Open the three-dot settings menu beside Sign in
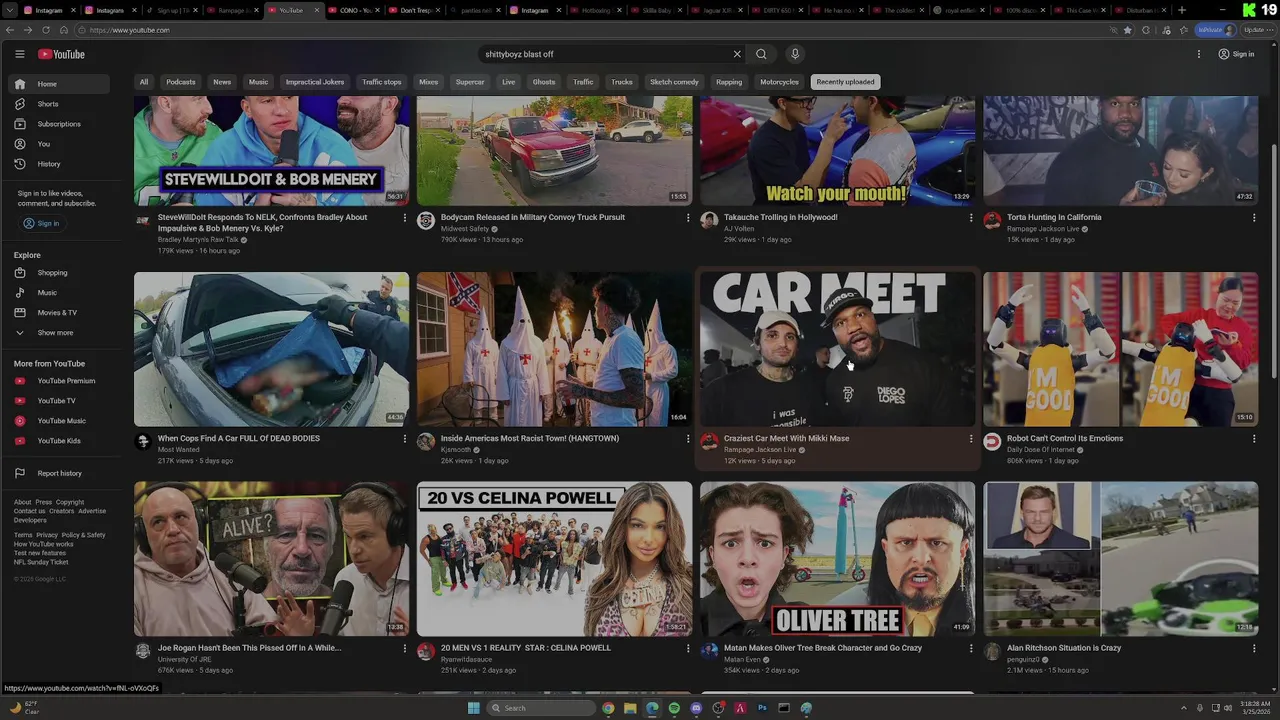Image resolution: width=1280 pixels, height=720 pixels. point(1199,54)
